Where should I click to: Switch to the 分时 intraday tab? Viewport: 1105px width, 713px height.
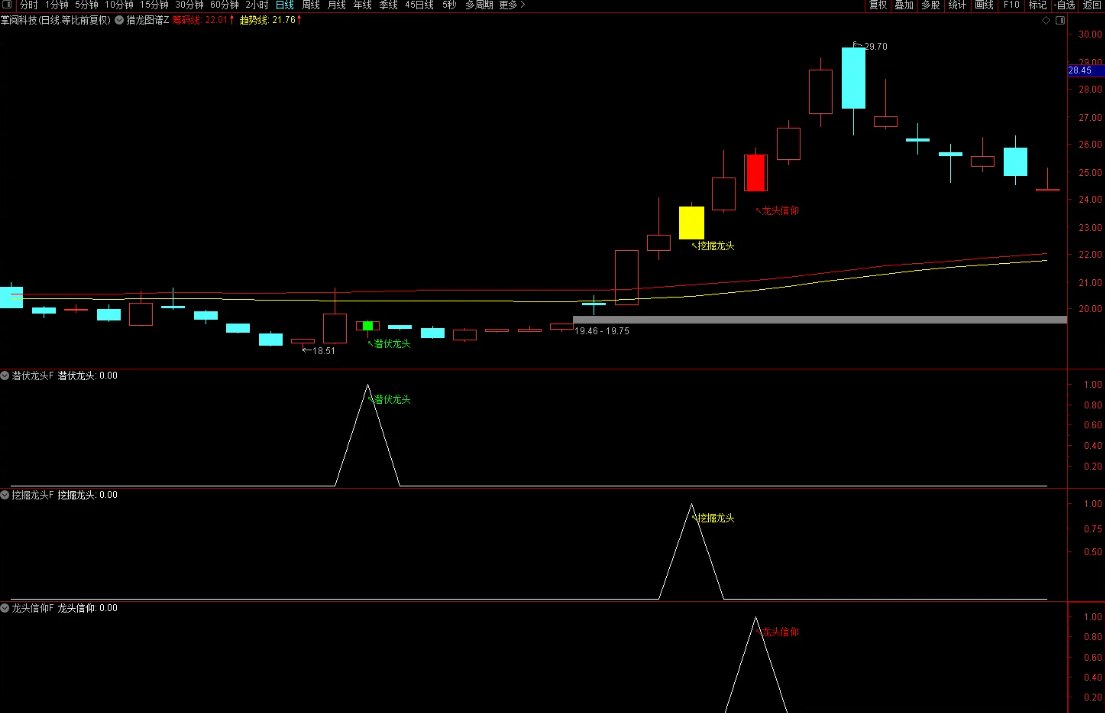28,5
